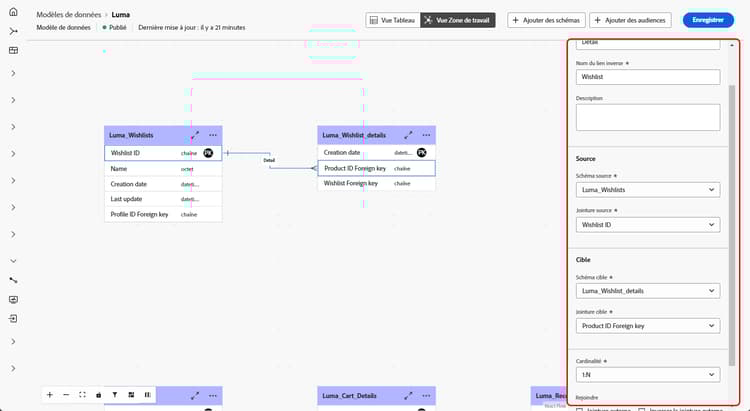Click the right panel vertical scrollbar
This screenshot has height=411, width=750.
click(731, 225)
